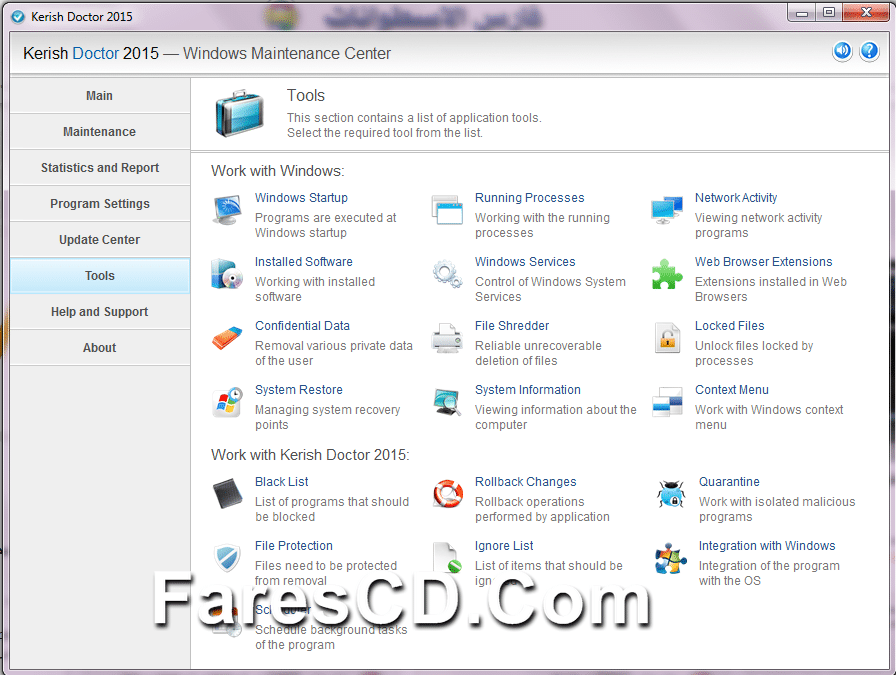Click the Installed Software disc icon
The width and height of the screenshot is (896, 675).
227,274
